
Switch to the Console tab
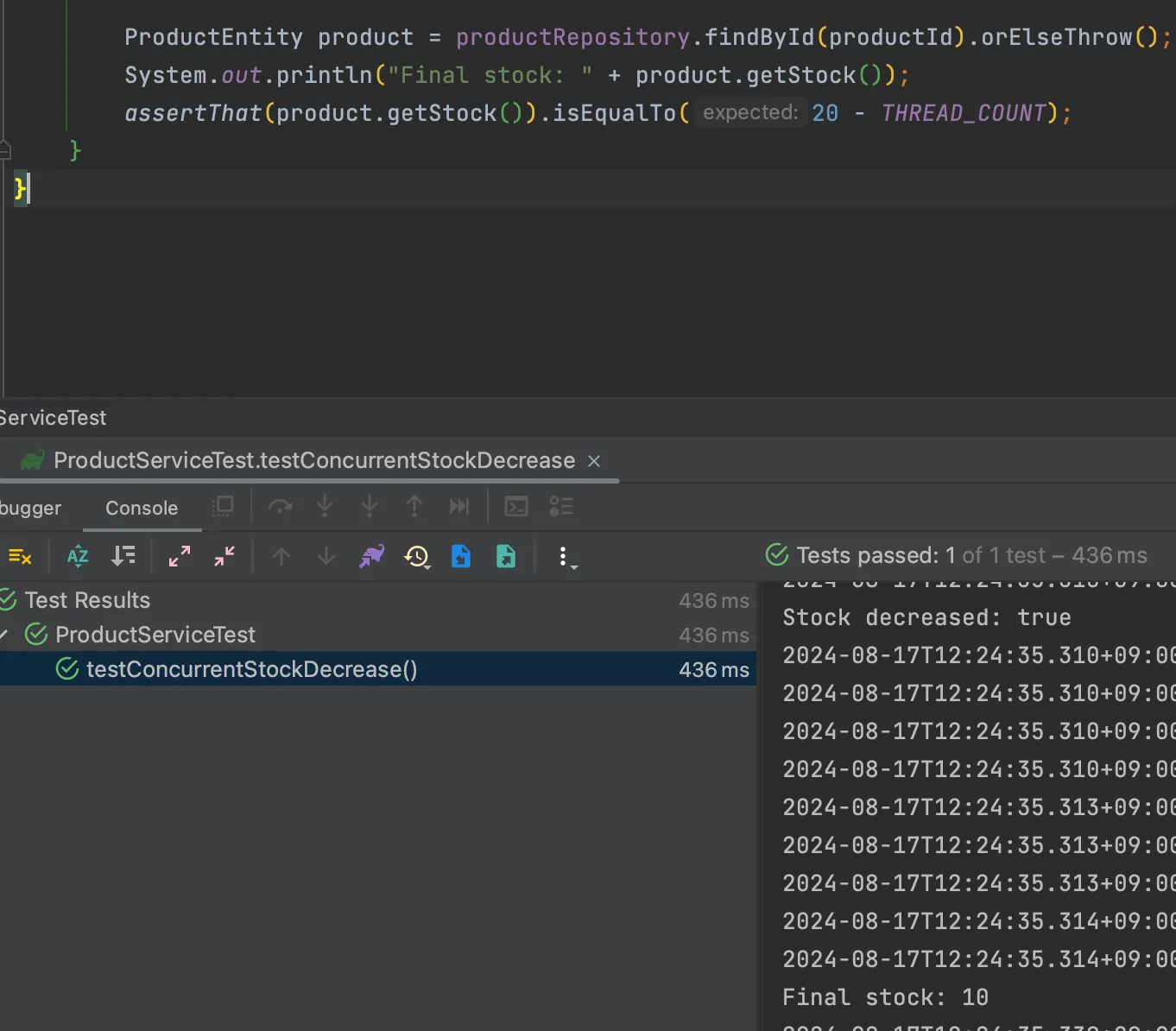[142, 509]
